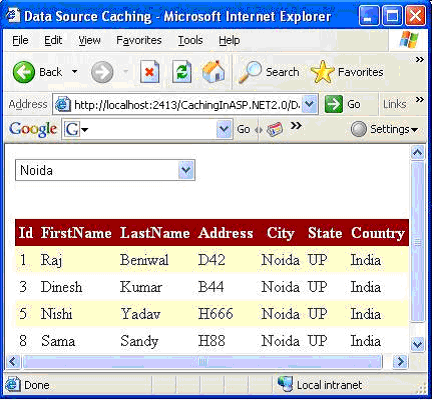Select the cell Nishi

click(56, 314)
